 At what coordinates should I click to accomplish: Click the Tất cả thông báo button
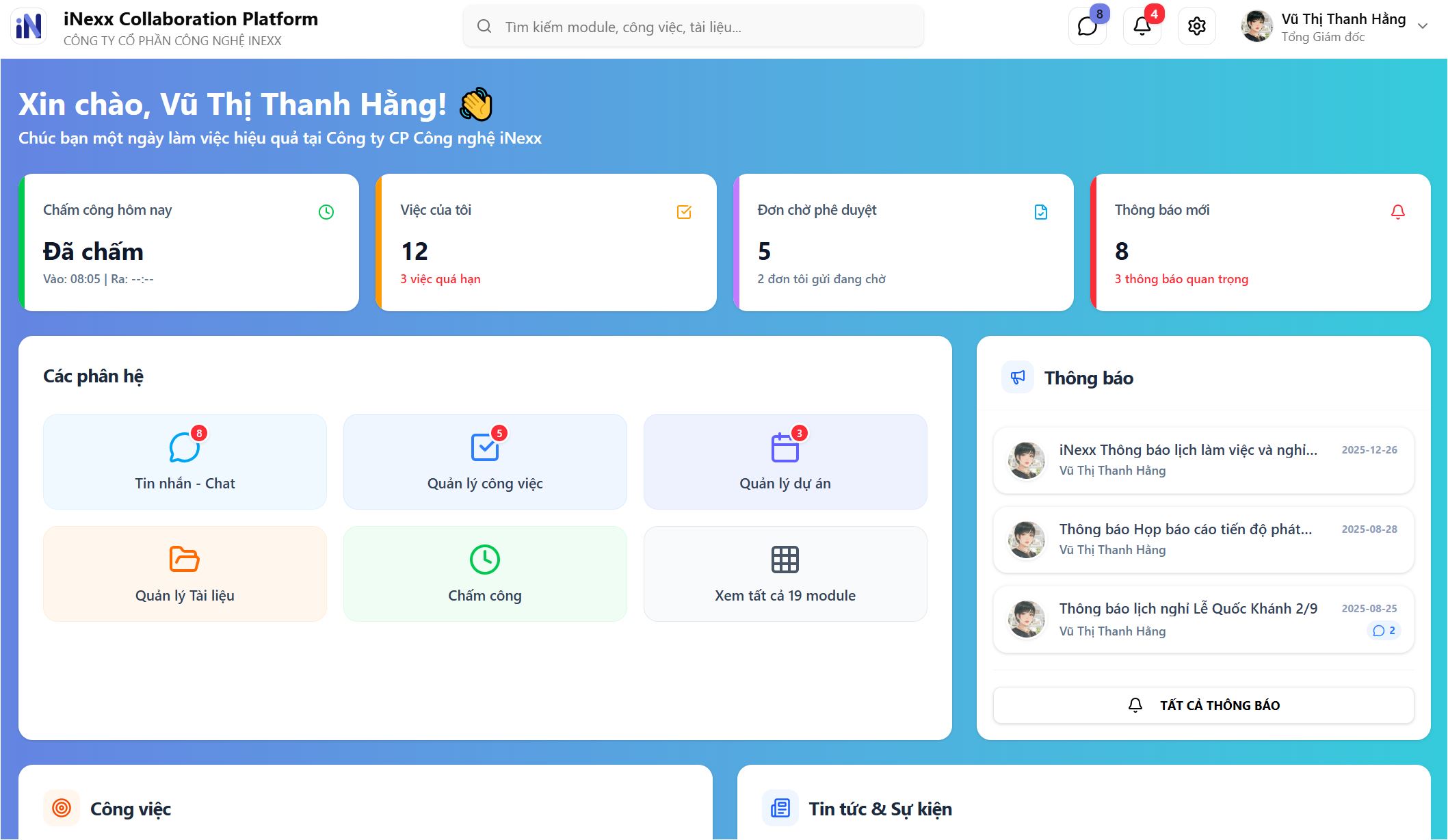[x=1203, y=705]
